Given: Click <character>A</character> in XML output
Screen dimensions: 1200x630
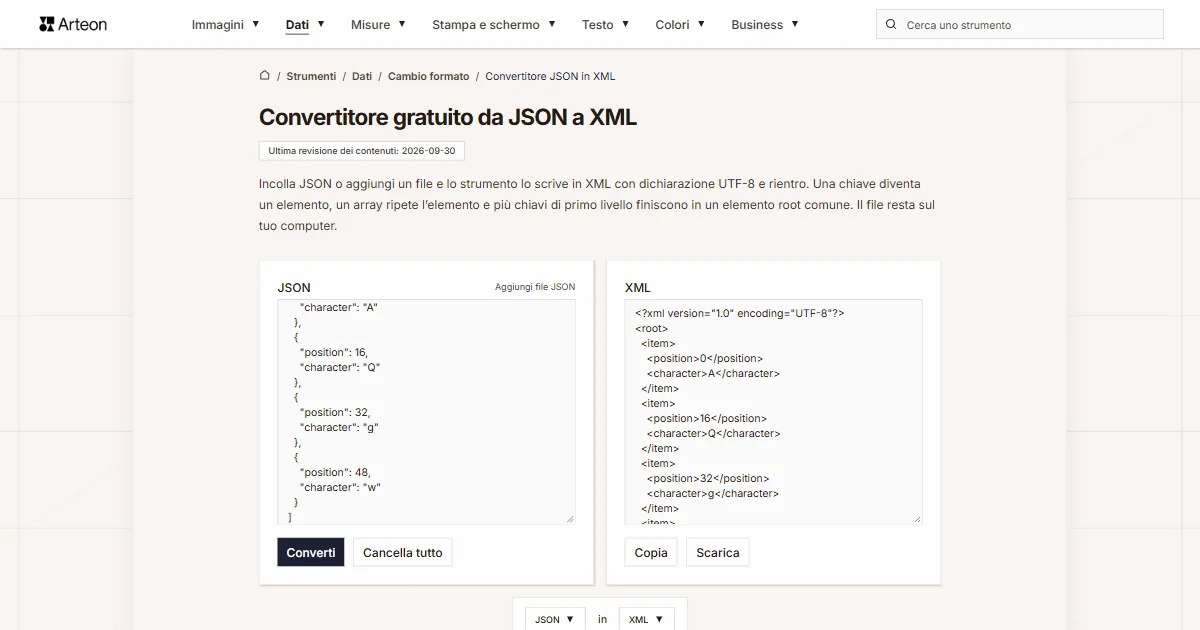Looking at the screenshot, I should pos(713,373).
